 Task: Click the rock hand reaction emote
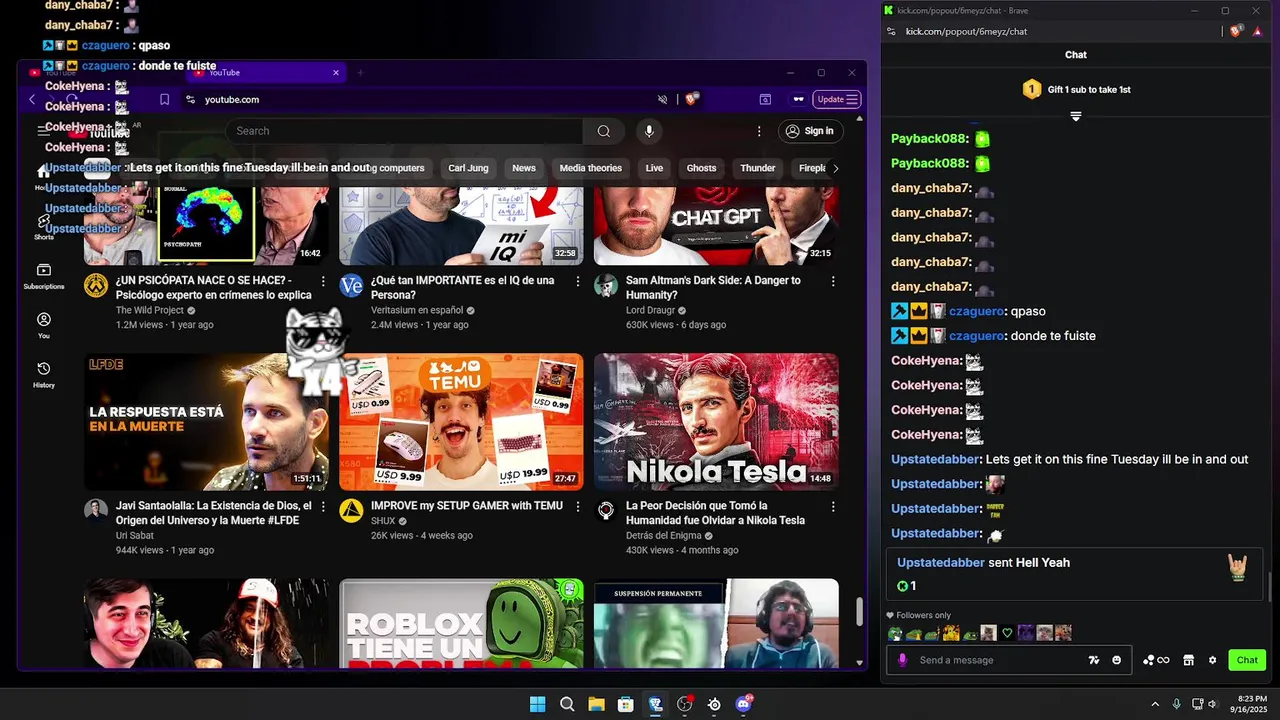click(x=1238, y=568)
